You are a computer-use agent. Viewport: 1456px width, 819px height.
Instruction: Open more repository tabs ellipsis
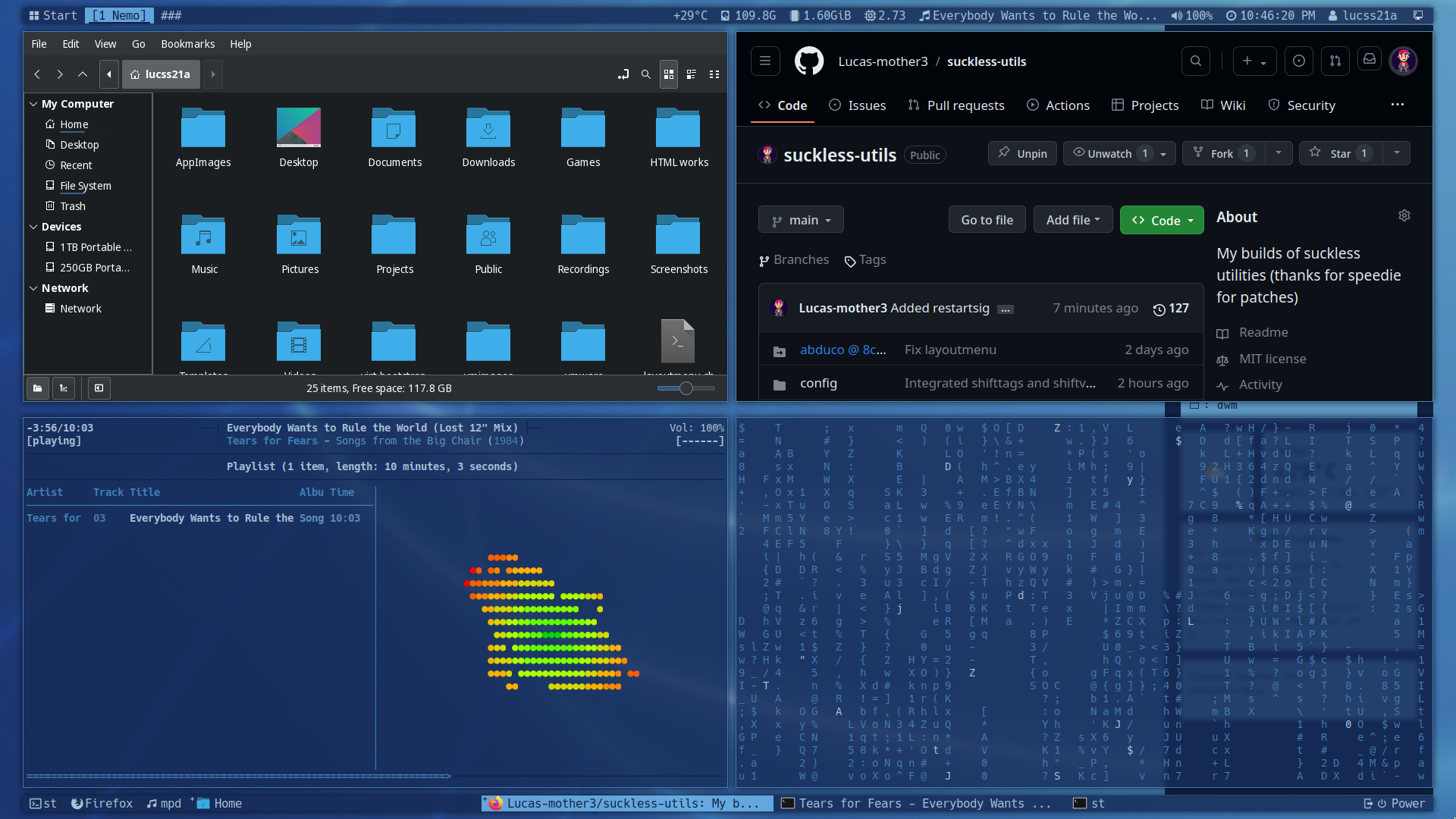coord(1398,105)
